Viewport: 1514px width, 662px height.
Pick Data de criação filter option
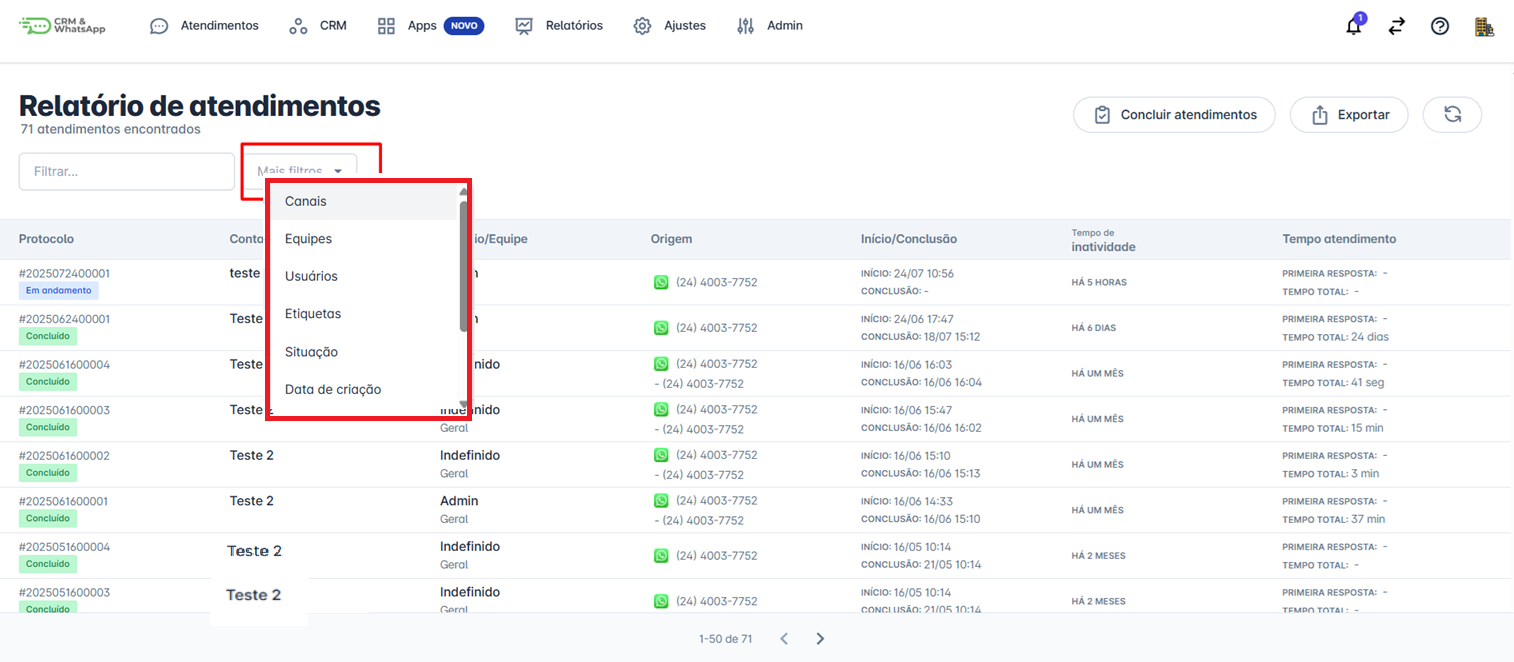[x=333, y=389]
